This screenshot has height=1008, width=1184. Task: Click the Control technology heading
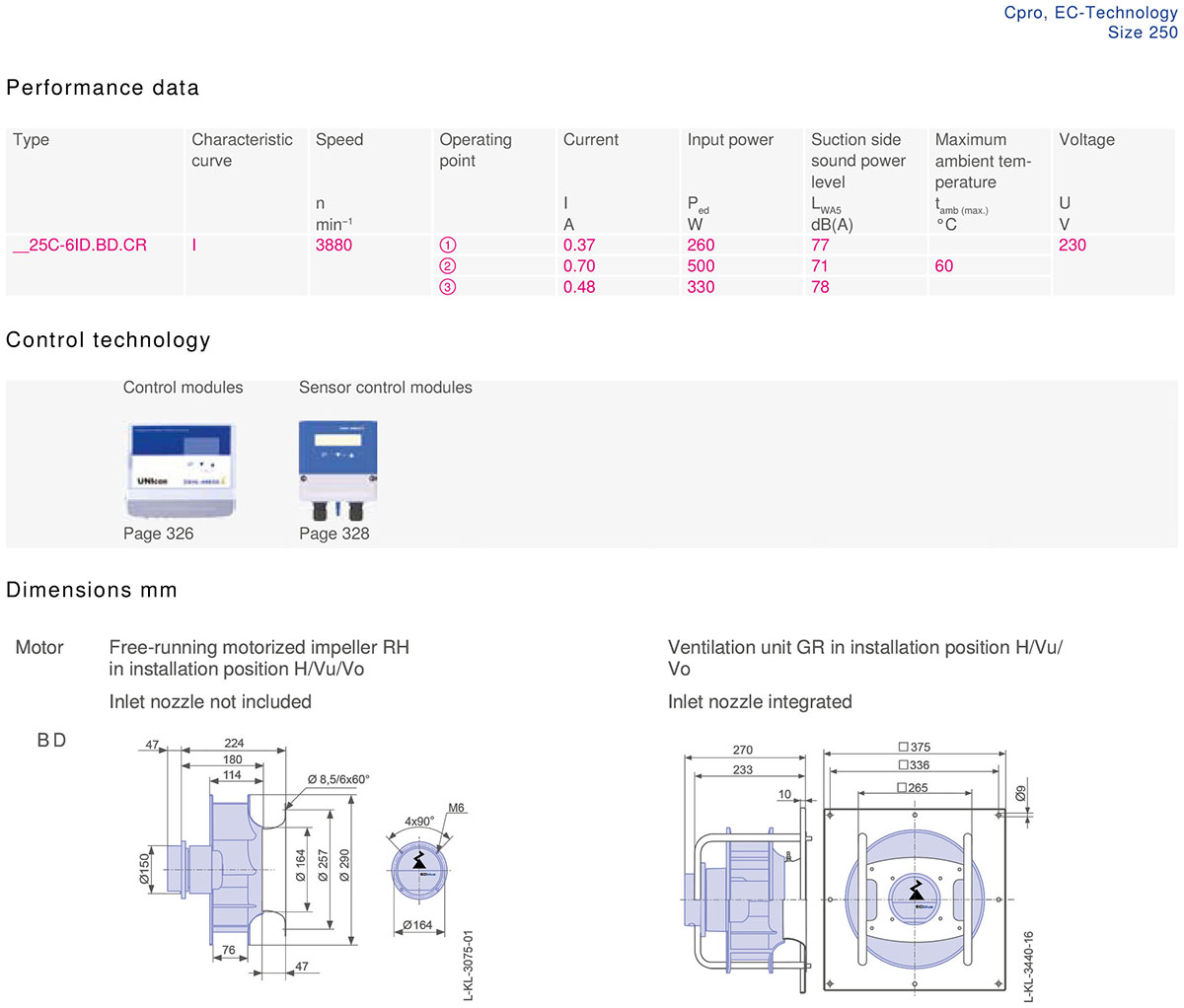click(x=109, y=340)
